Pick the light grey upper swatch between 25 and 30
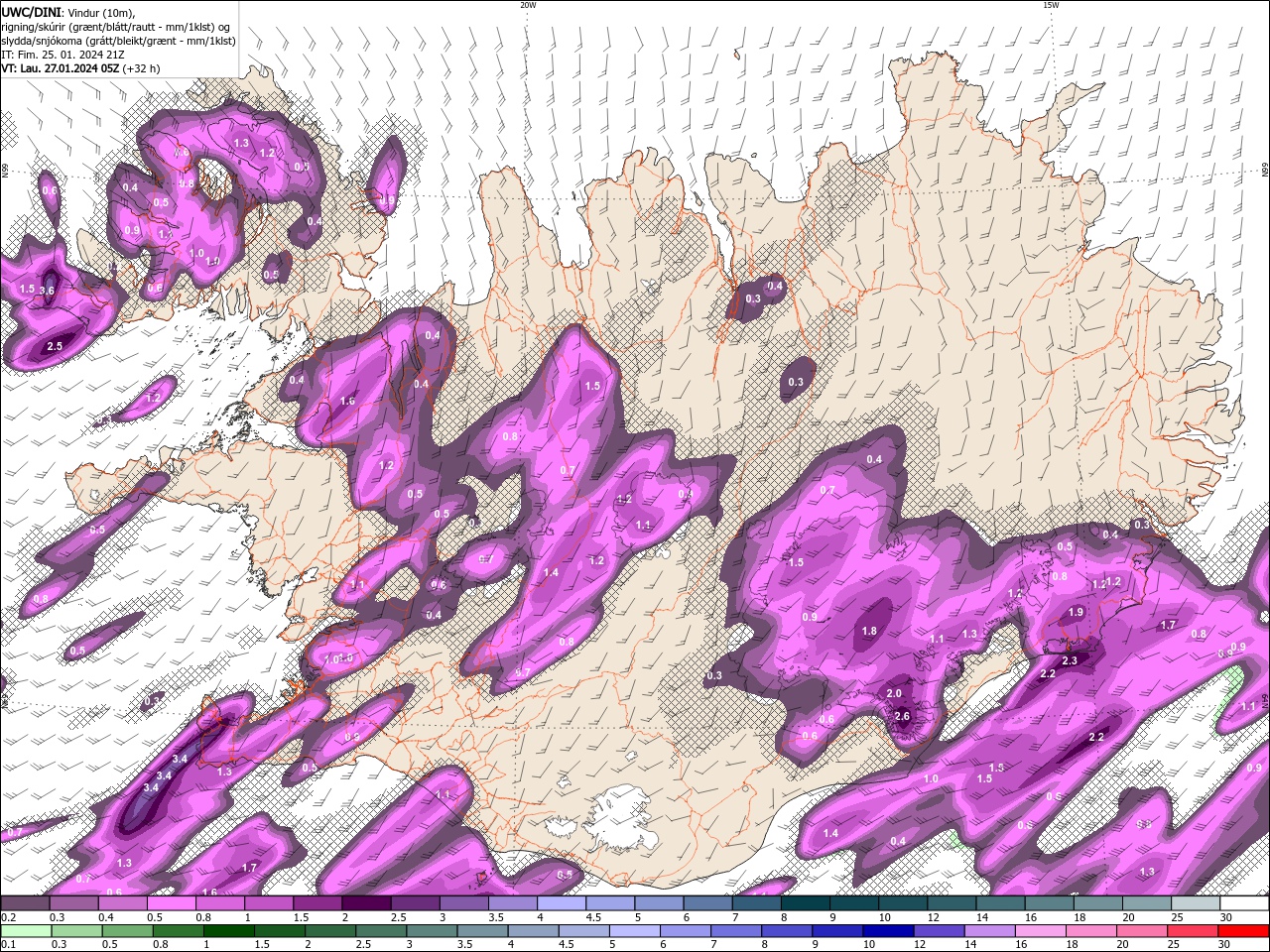1270x952 pixels. pos(1196,903)
